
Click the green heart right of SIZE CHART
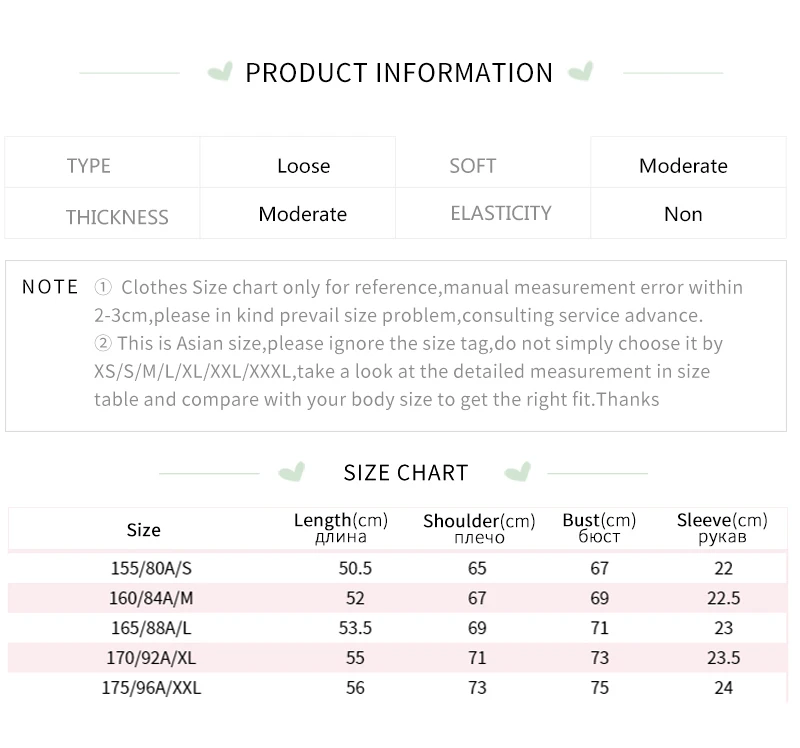point(518,471)
